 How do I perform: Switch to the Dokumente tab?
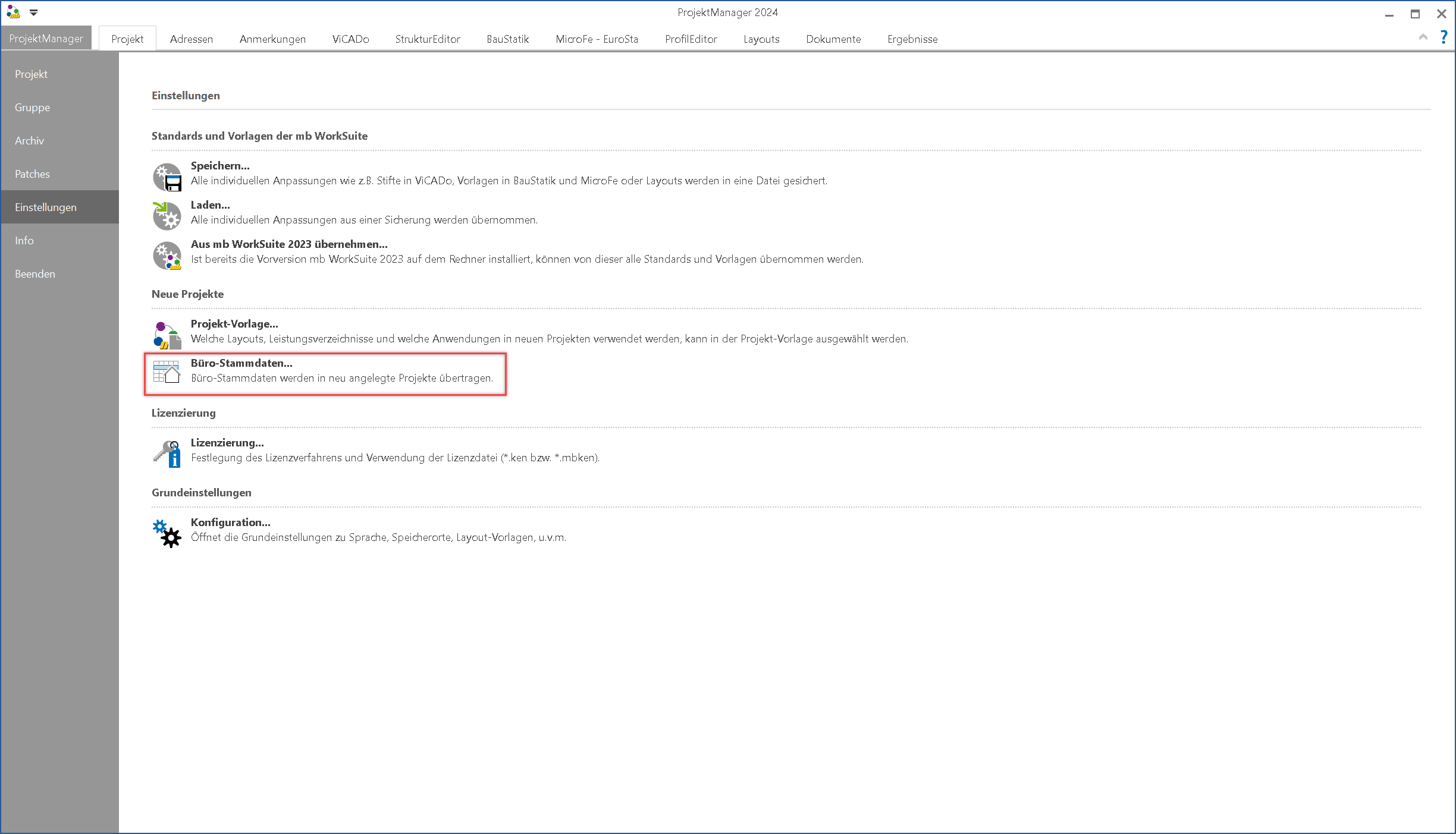pos(833,39)
